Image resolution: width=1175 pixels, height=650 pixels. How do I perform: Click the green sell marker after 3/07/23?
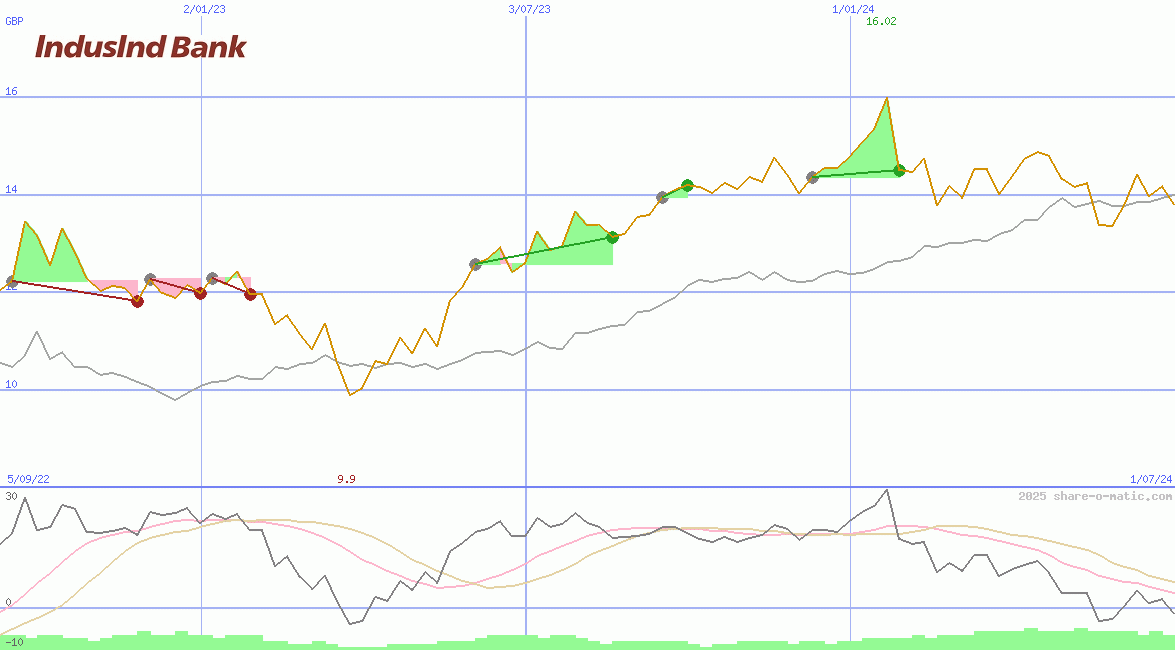[612, 237]
